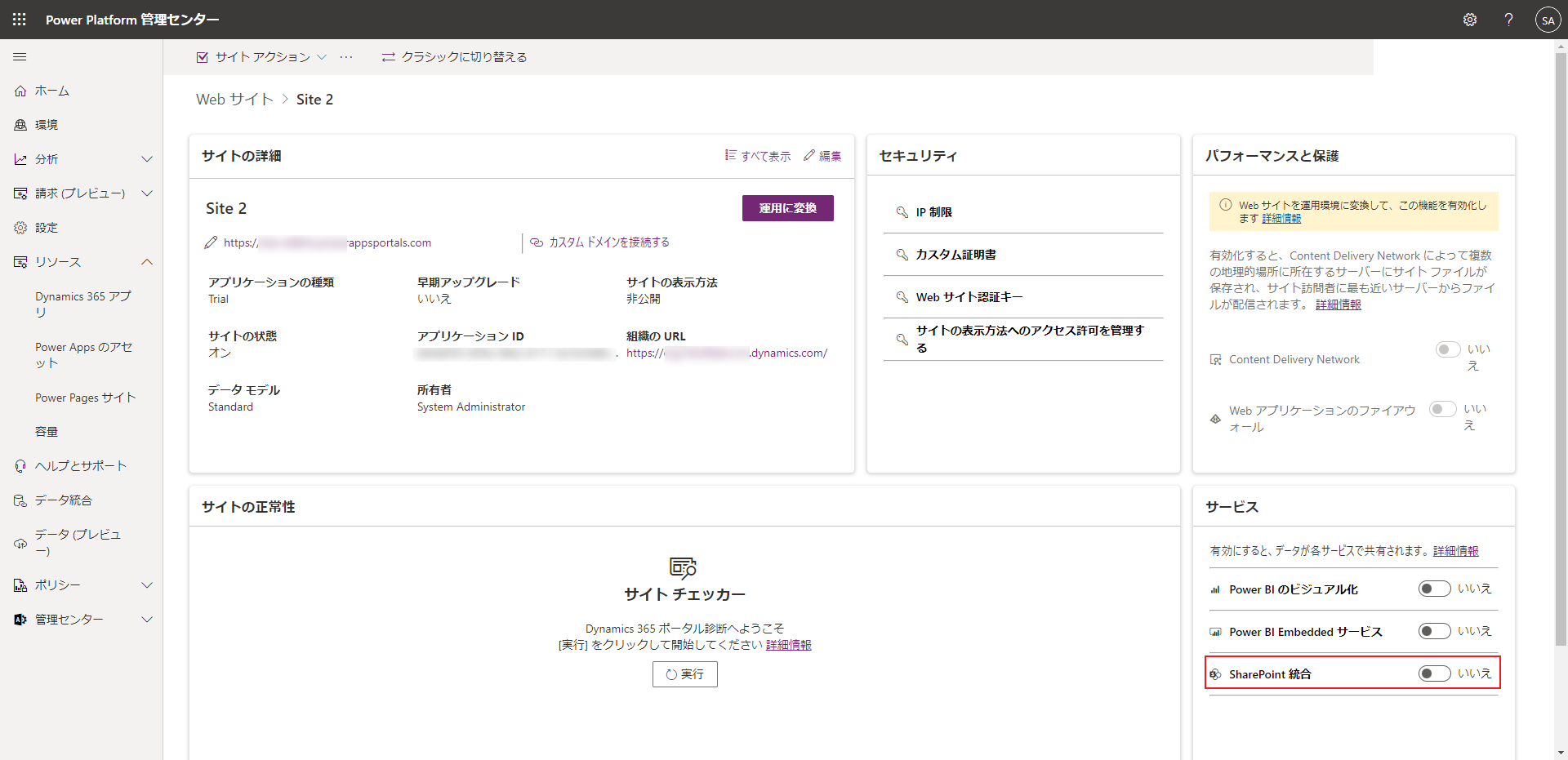This screenshot has height=760, width=1568.
Task: Open 詳細情報 link in yellow banner
Action: 1281,219
